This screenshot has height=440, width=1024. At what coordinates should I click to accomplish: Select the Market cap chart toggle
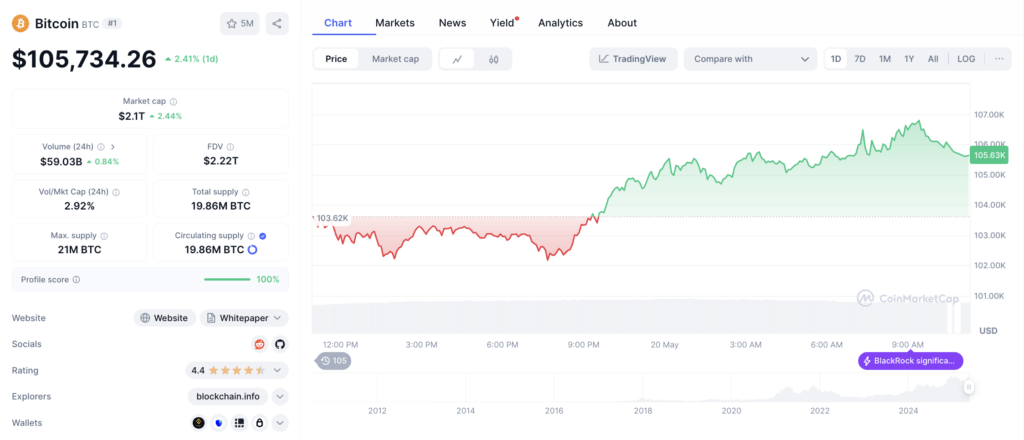coord(395,59)
